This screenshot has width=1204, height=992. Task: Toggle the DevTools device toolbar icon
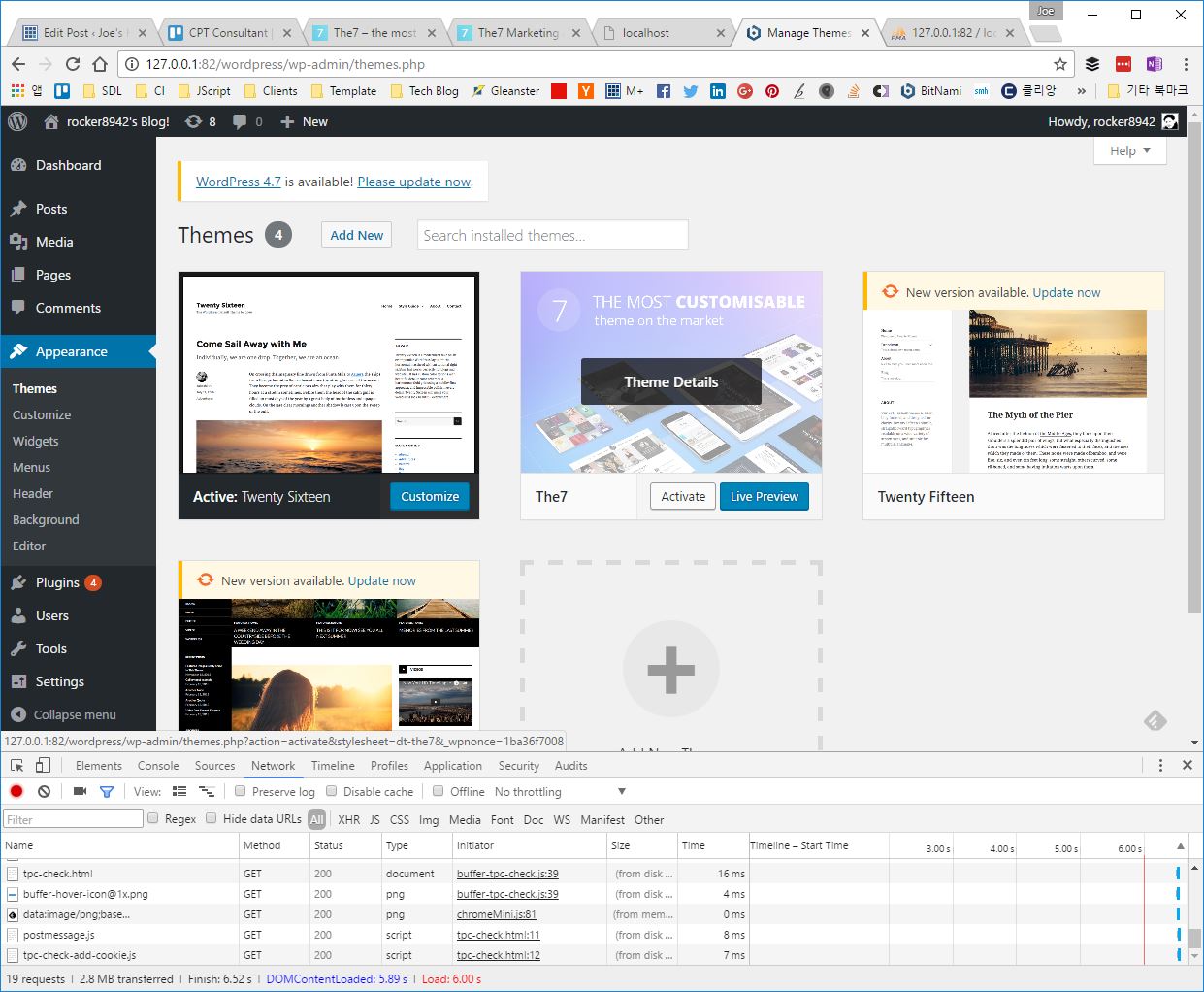[x=42, y=765]
